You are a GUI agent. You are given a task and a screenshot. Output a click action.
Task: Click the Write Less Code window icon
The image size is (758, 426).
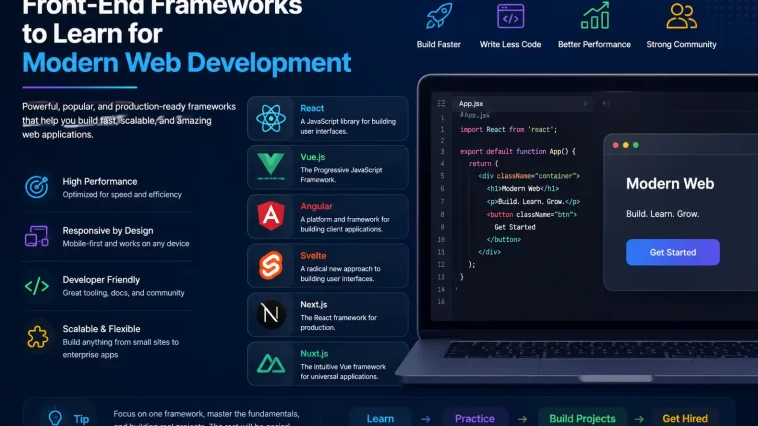click(x=510, y=16)
